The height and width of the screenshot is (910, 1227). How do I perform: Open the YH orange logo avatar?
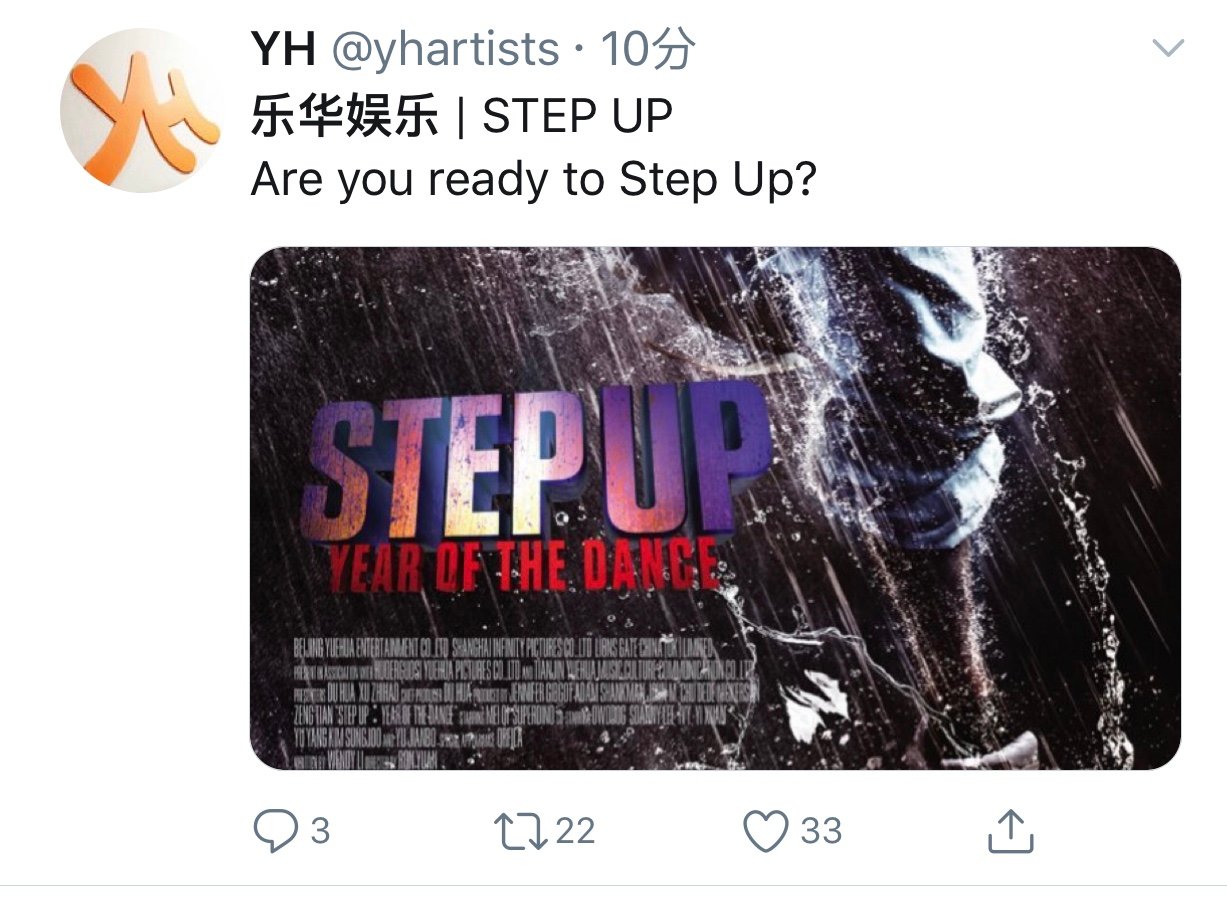(x=140, y=110)
